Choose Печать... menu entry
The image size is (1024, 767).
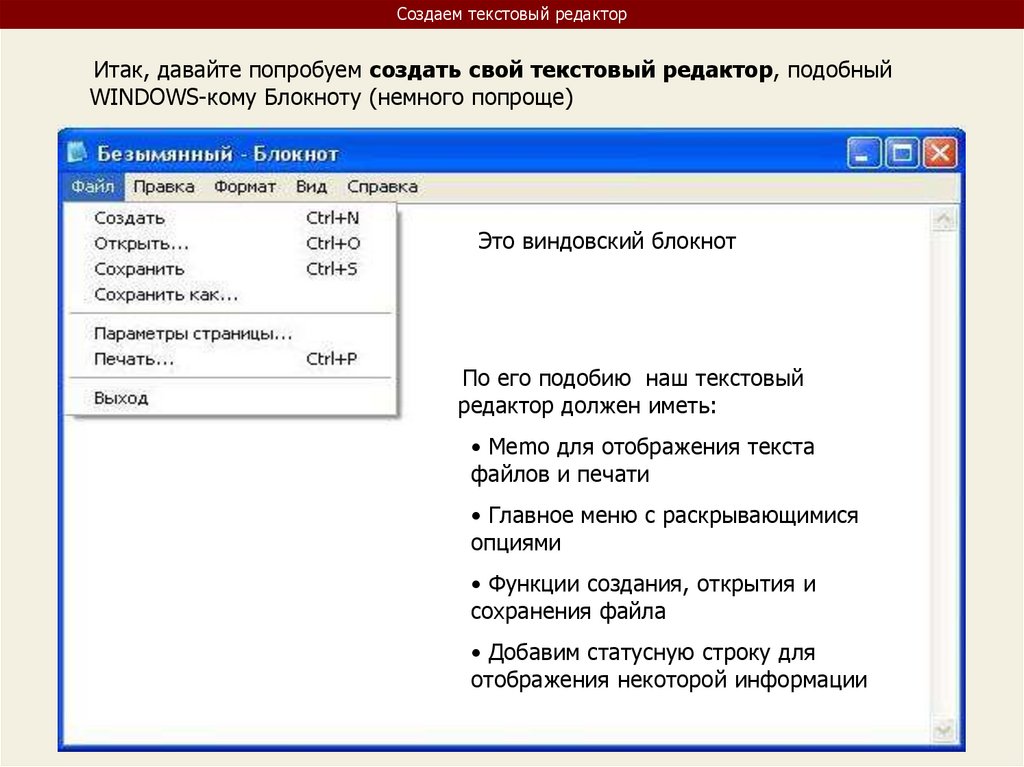230,359
